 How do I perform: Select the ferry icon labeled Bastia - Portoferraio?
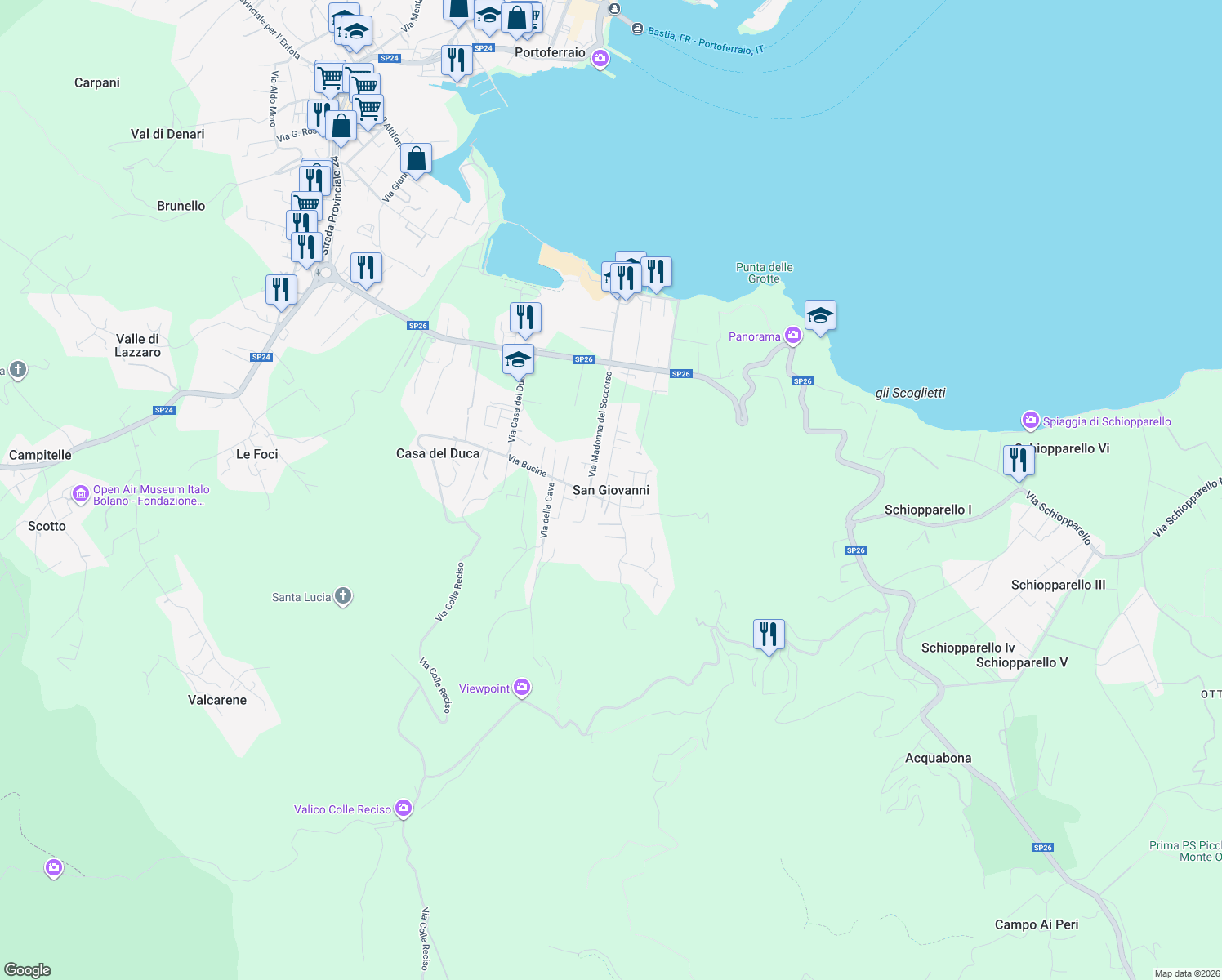[636, 26]
